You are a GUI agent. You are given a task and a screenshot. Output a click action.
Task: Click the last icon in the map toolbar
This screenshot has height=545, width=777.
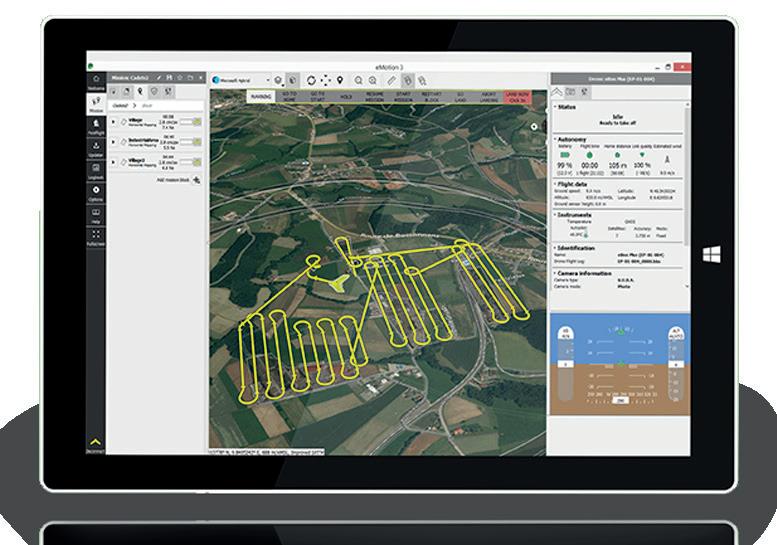tap(422, 80)
